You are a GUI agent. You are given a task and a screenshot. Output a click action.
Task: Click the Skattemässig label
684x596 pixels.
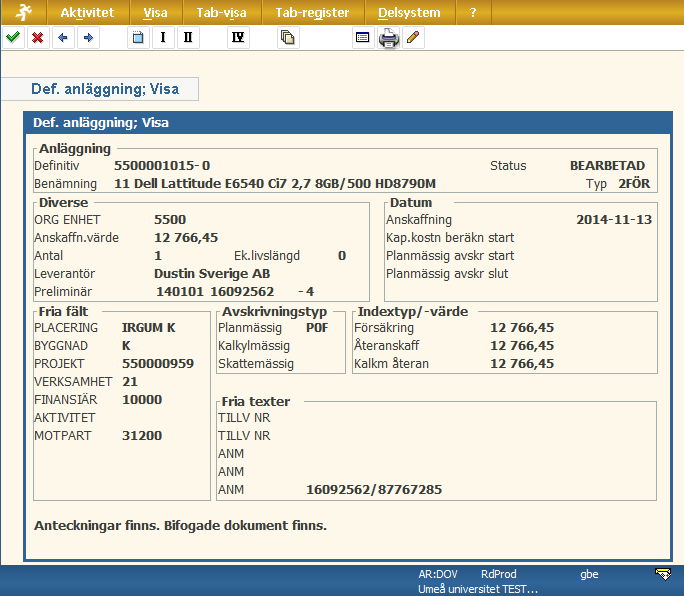[x=256, y=363]
